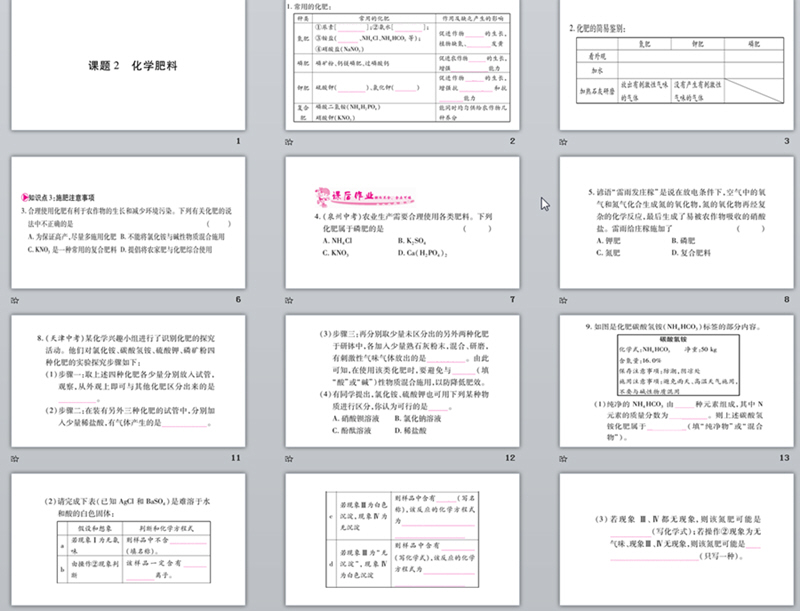Click the transition star icon under slide 8
Viewport: 800px width, 611px height.
pyautogui.click(x=563, y=299)
